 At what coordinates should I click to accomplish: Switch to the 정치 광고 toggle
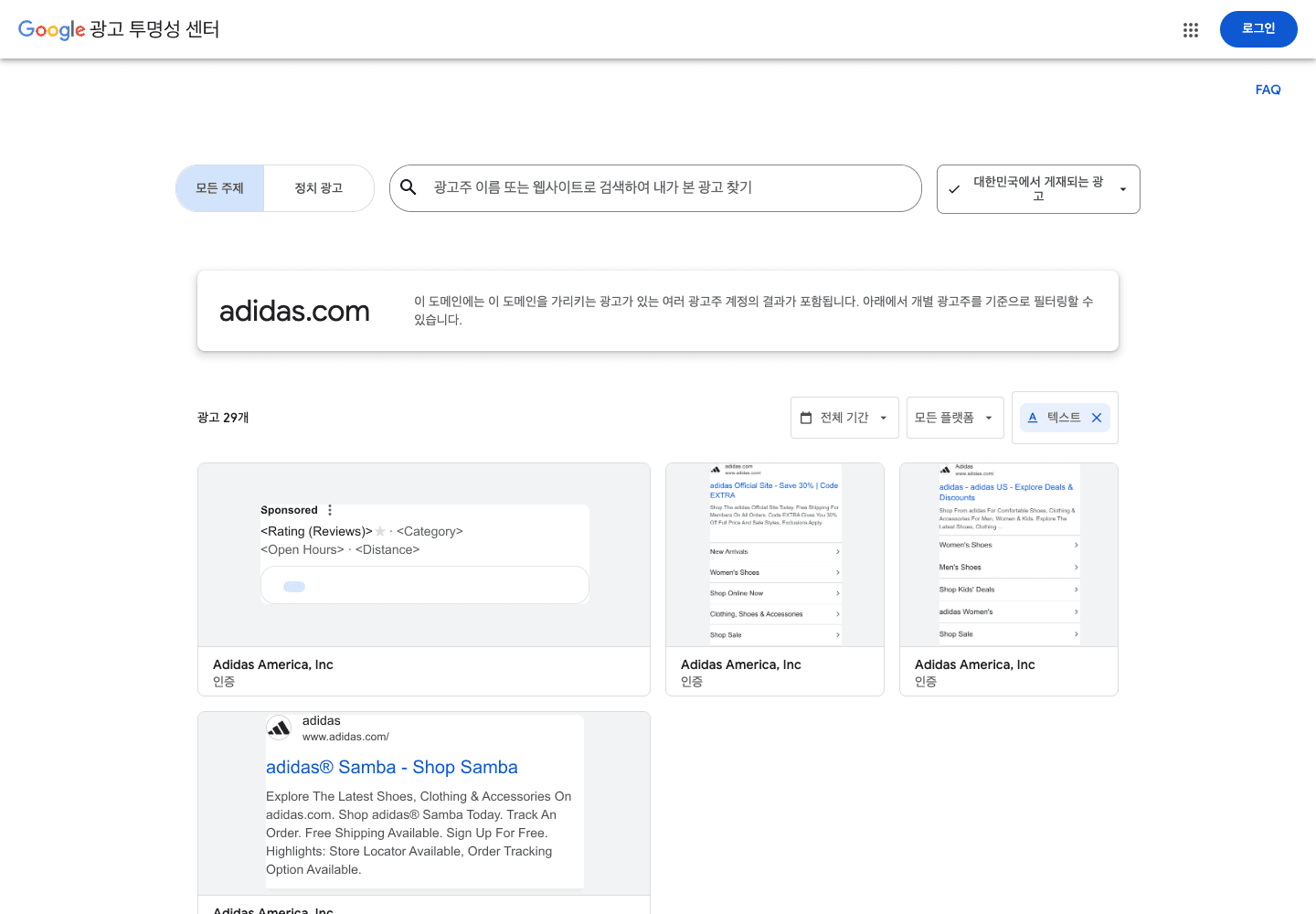coord(319,188)
